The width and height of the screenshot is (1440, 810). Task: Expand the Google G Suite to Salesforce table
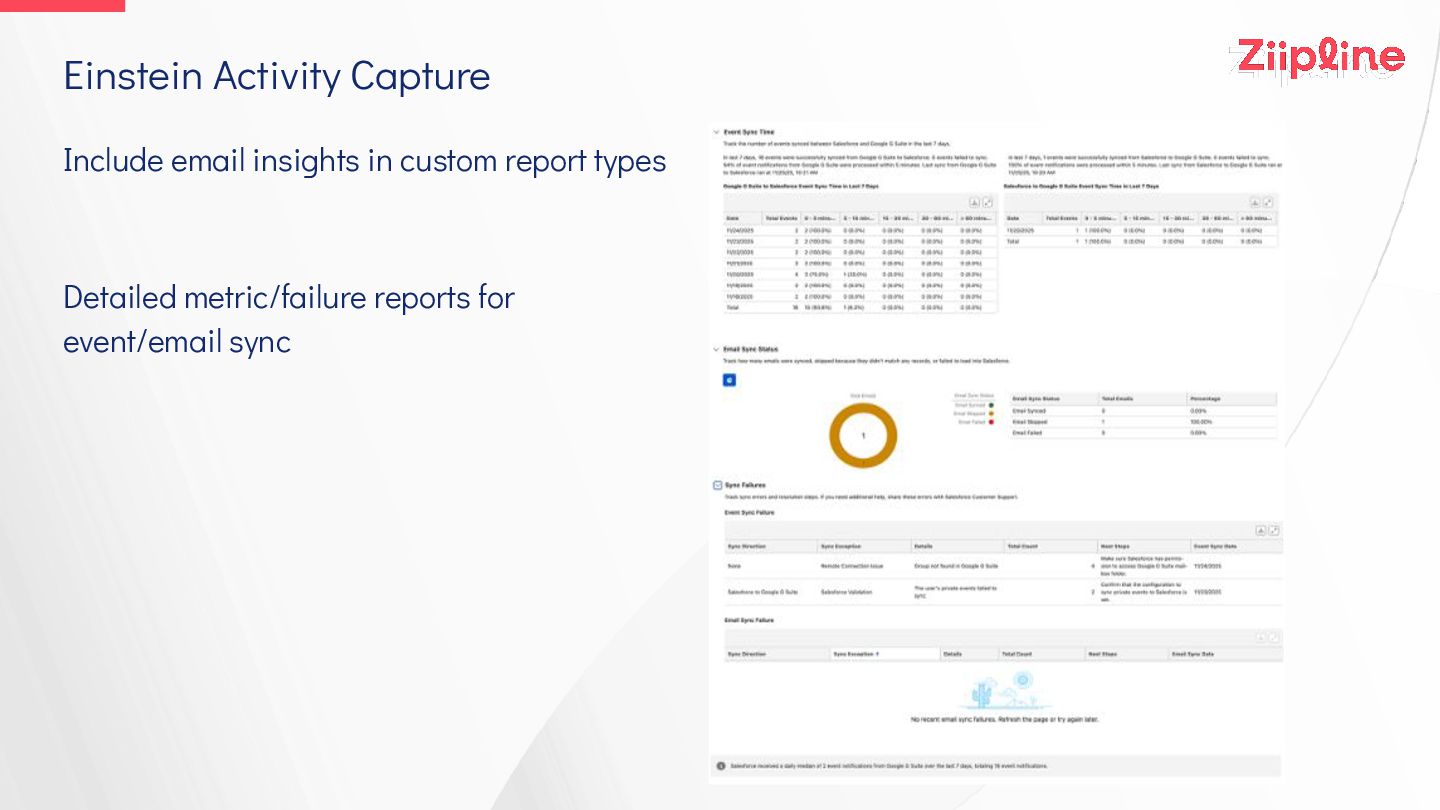(988, 202)
